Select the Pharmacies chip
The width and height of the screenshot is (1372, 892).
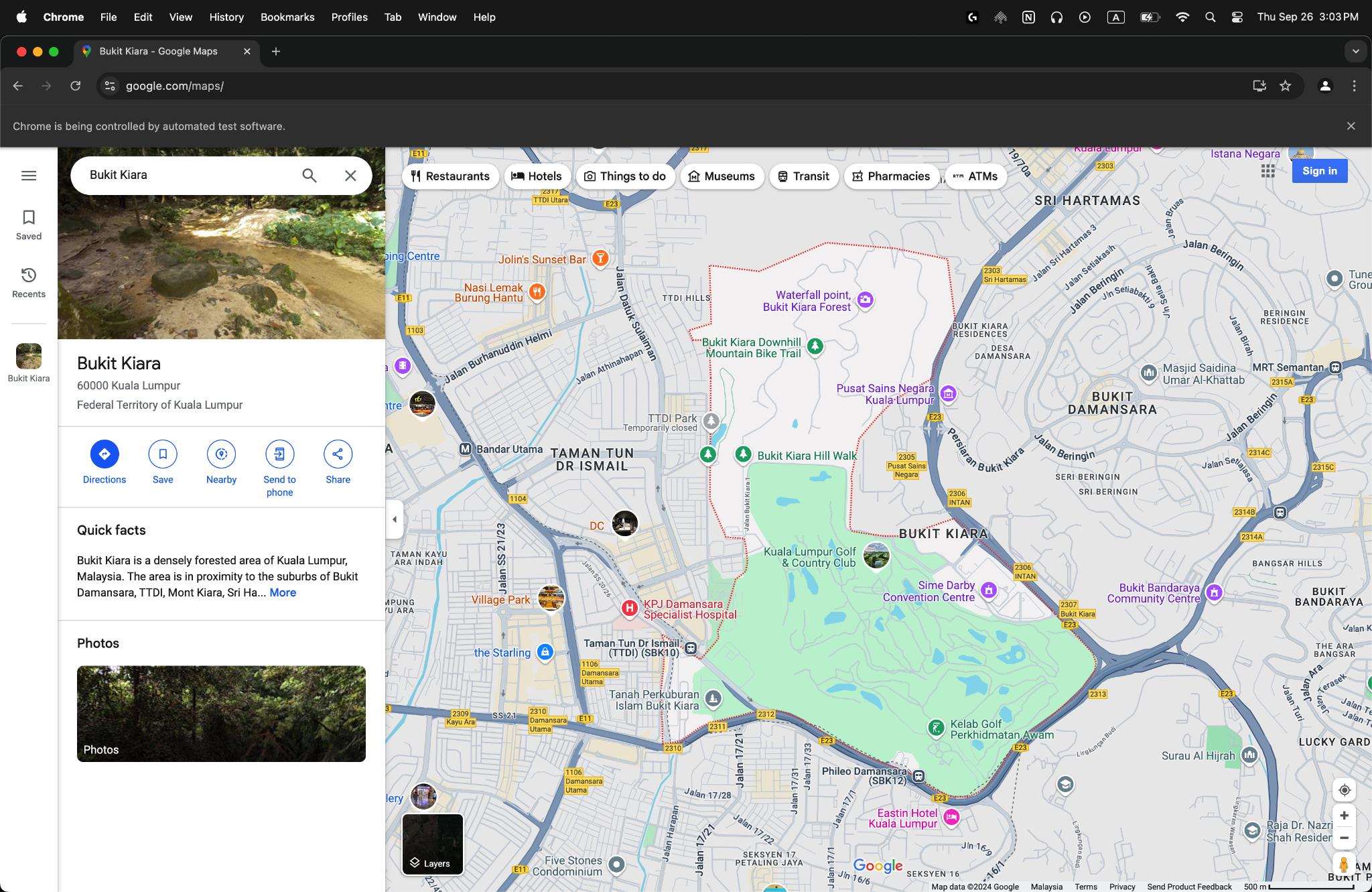click(891, 176)
